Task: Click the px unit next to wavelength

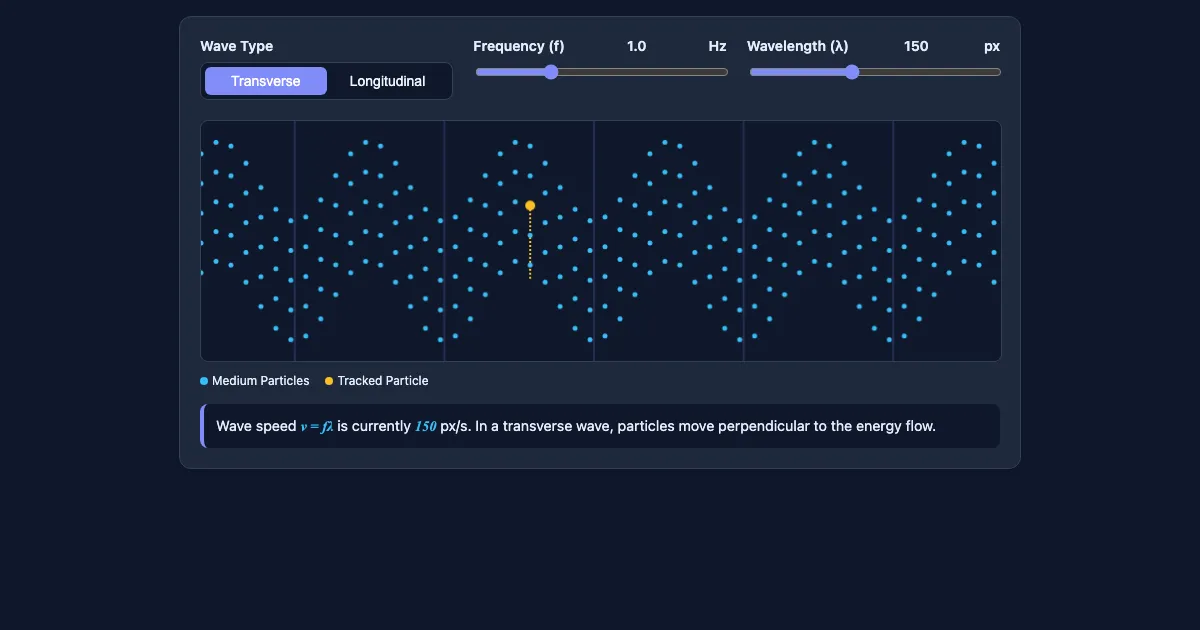Action: (x=992, y=46)
